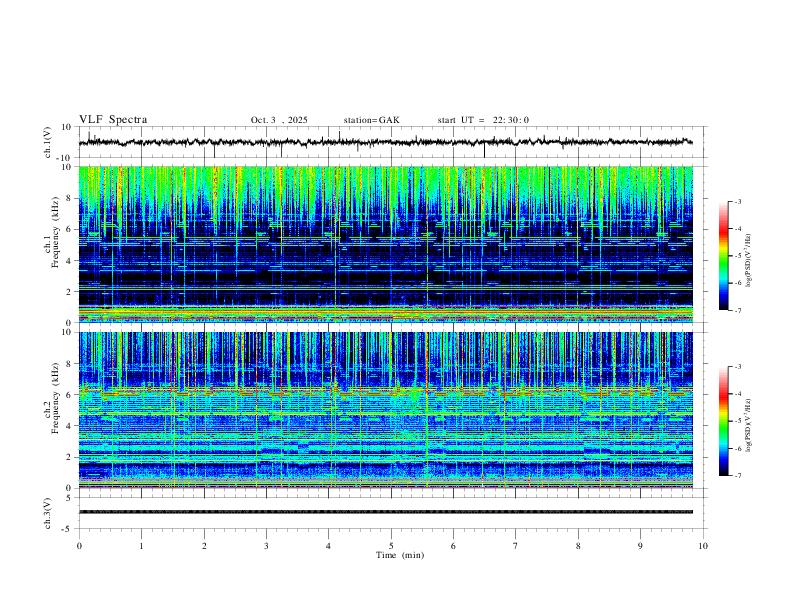This screenshot has width=792, height=612.
Task: Select ch.2 "Frequency (kHz)" axis label
Action: coord(55,398)
